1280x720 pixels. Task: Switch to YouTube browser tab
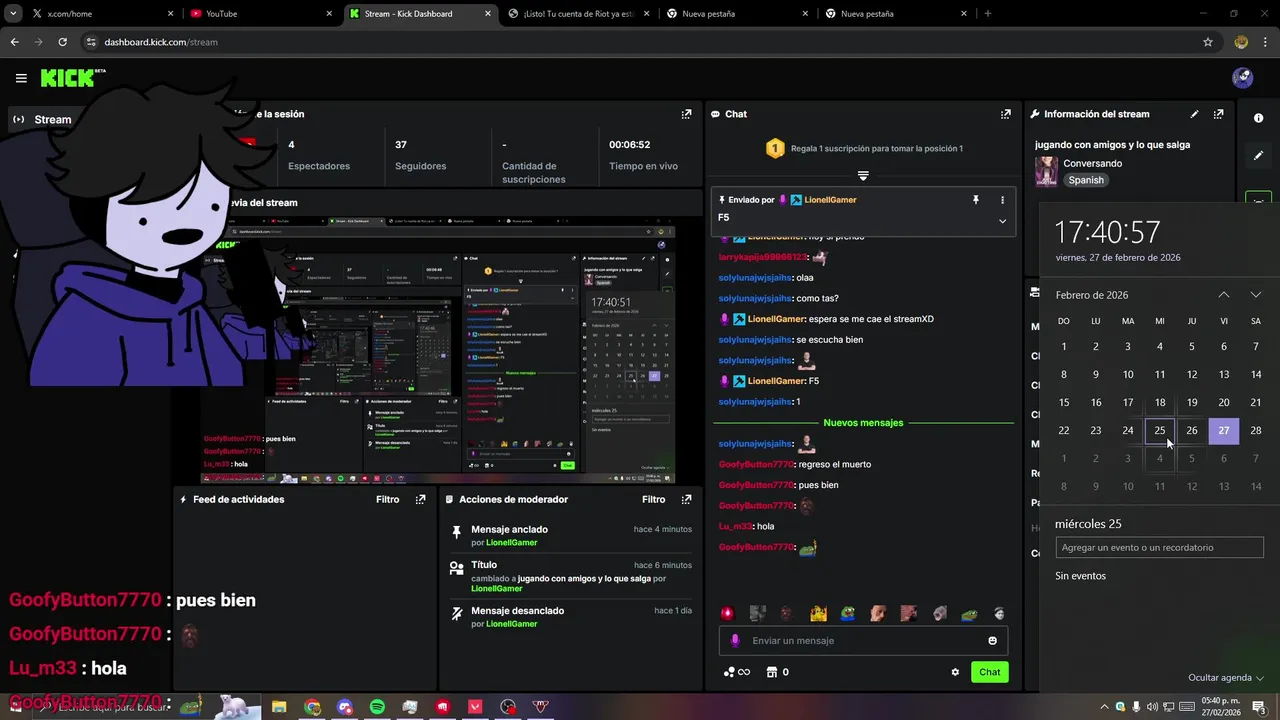click(260, 14)
